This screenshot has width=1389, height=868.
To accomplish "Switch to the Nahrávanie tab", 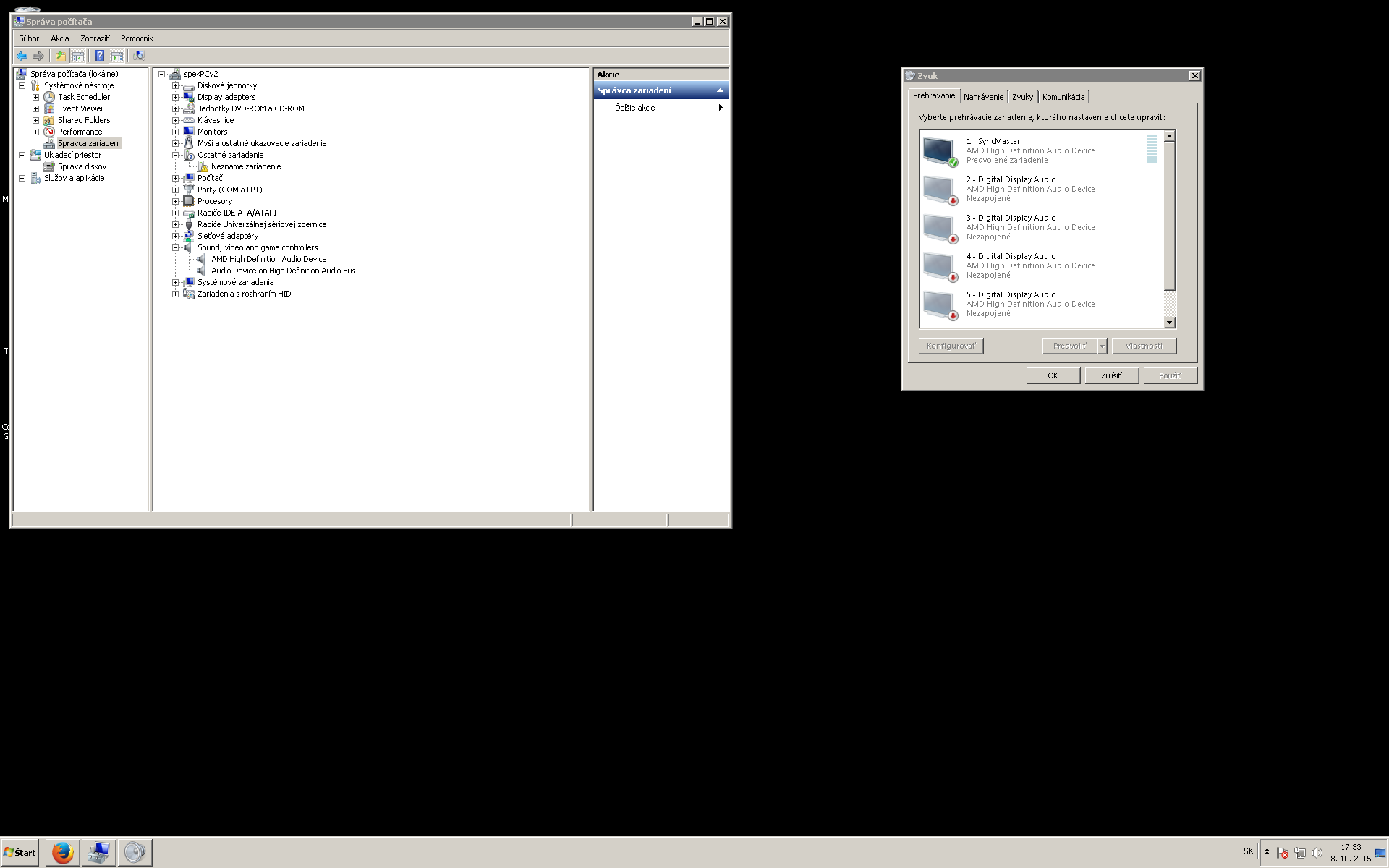I will pos(983,97).
